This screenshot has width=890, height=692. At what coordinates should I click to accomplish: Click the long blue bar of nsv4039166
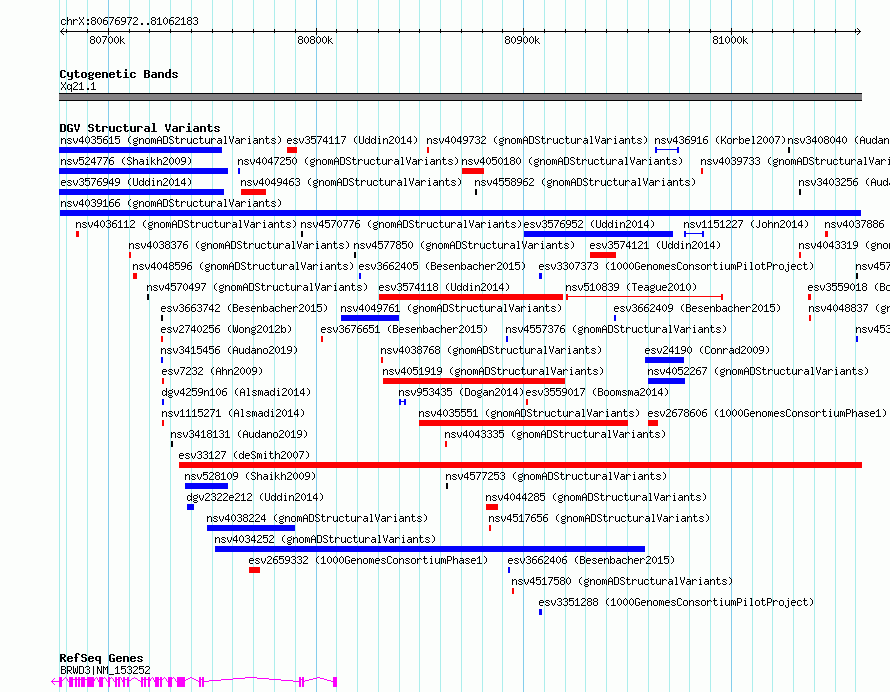(460, 213)
